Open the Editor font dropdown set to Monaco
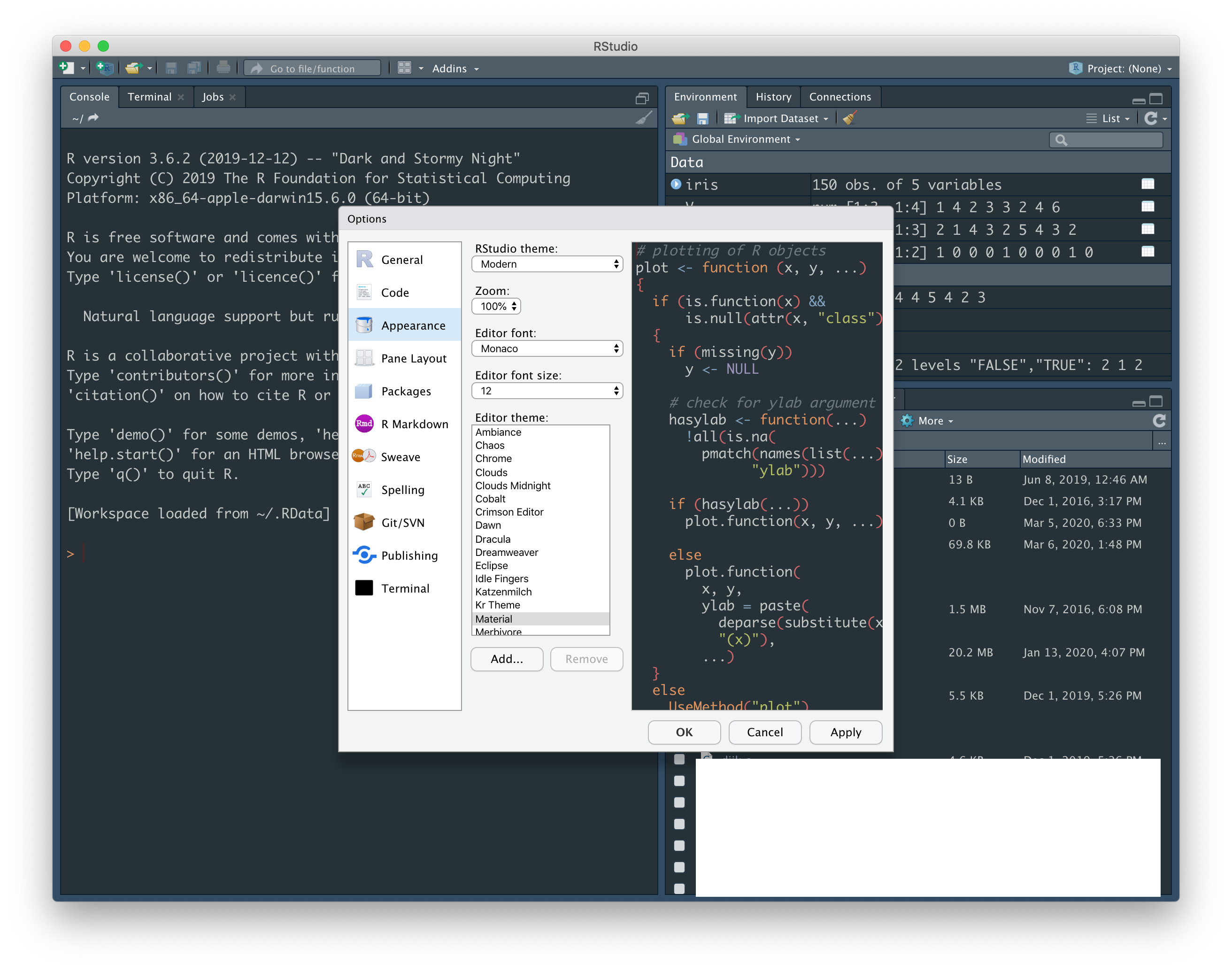Image resolution: width=1232 pixels, height=971 pixels. coord(547,348)
